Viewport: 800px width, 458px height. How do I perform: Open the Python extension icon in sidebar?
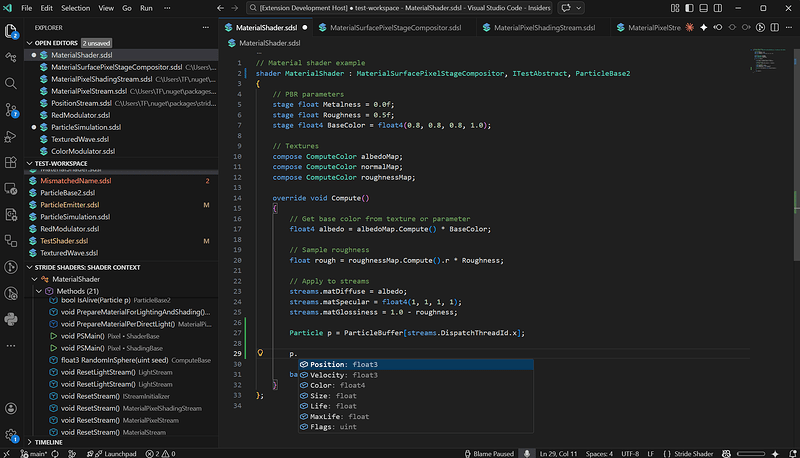(12, 318)
